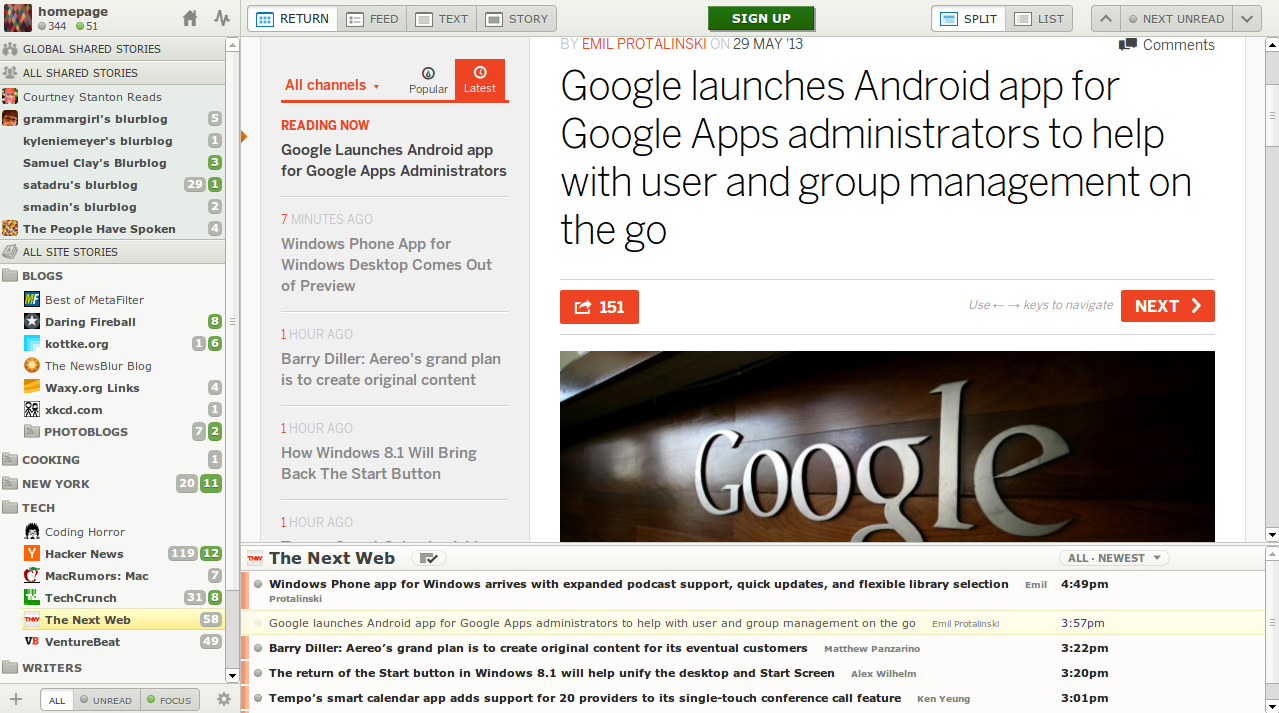Click the kottke.org favicon
This screenshot has height=713, width=1279.
32,344
